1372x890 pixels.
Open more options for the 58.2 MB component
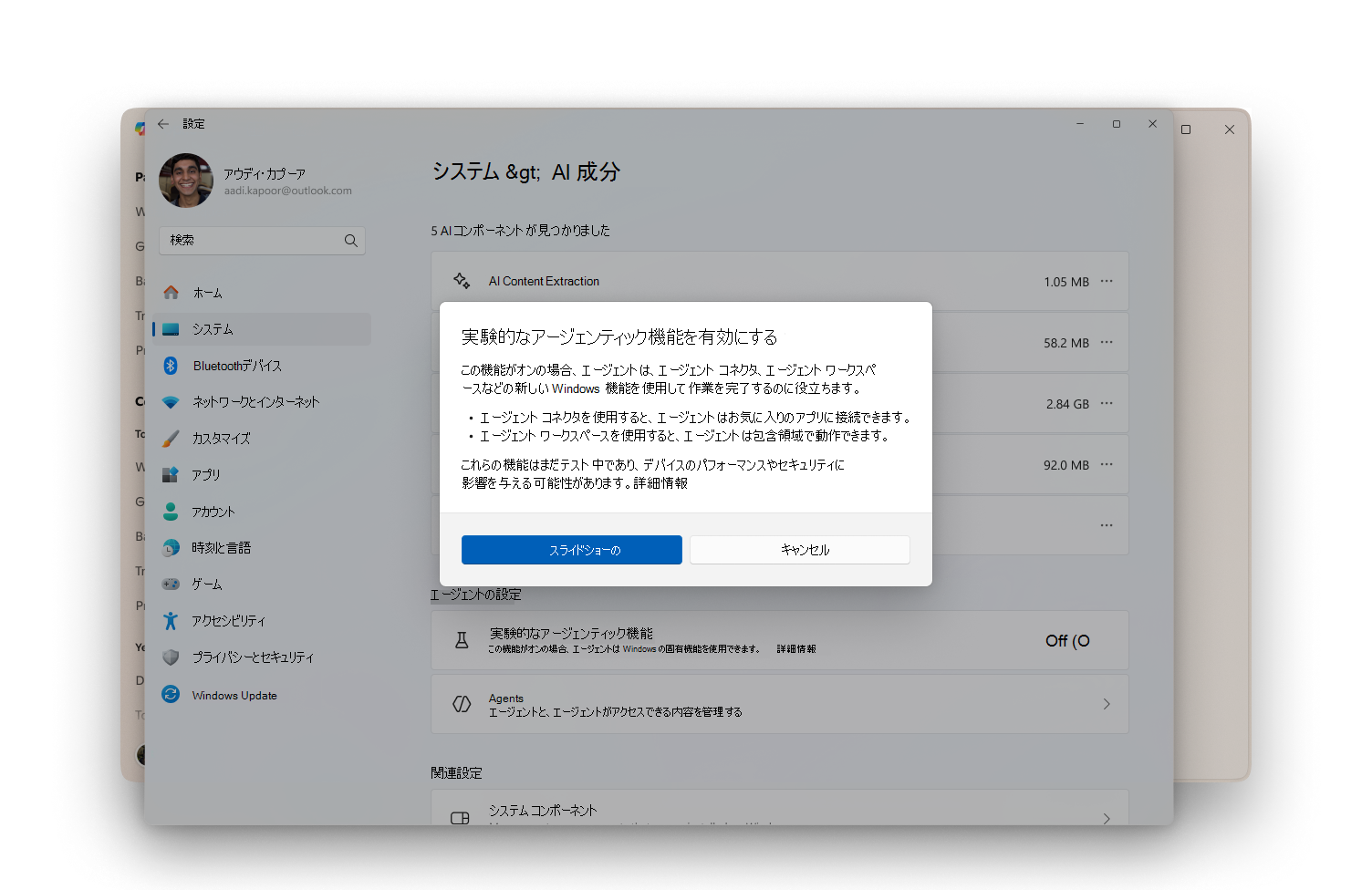1107,342
